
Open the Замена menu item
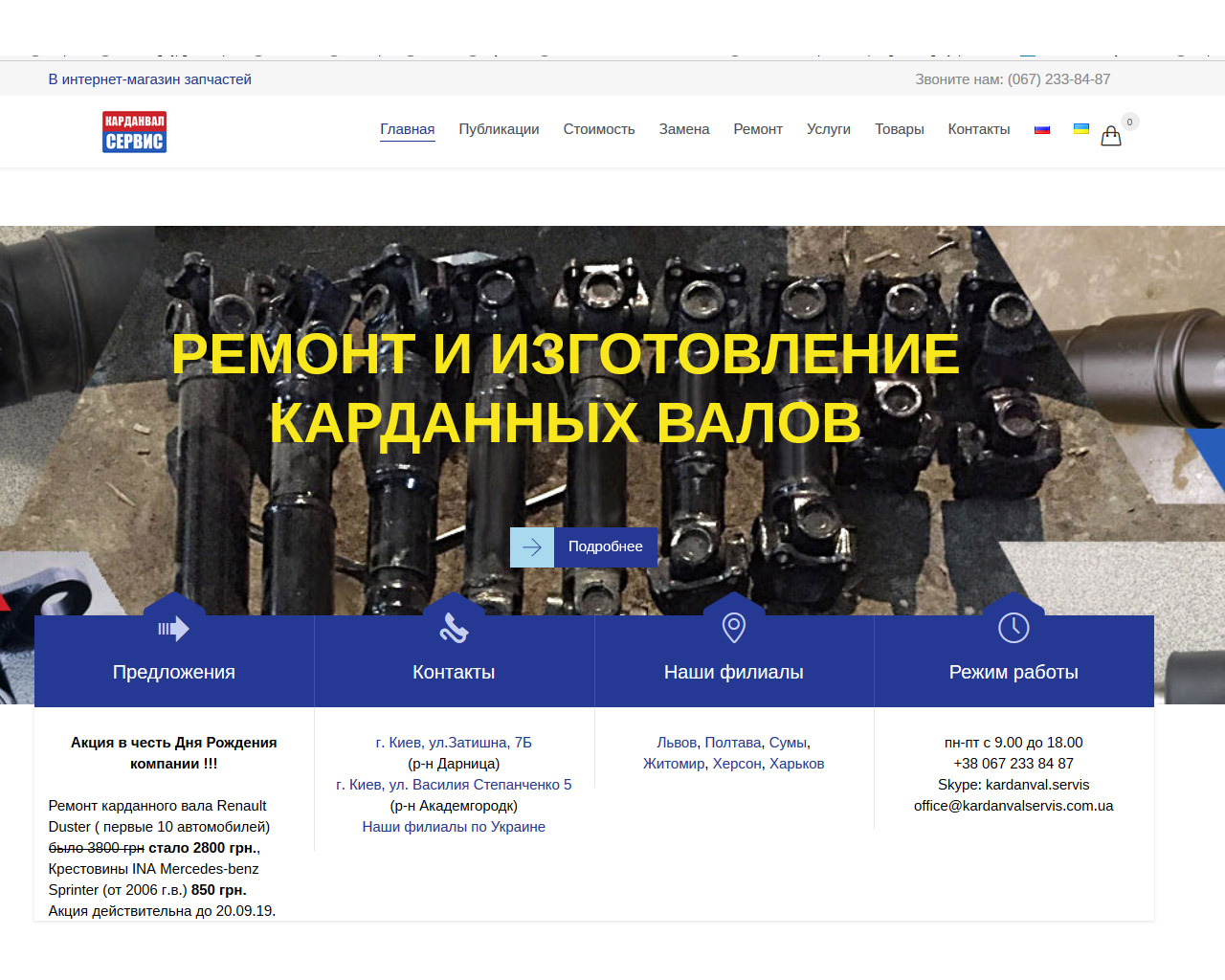tap(684, 129)
